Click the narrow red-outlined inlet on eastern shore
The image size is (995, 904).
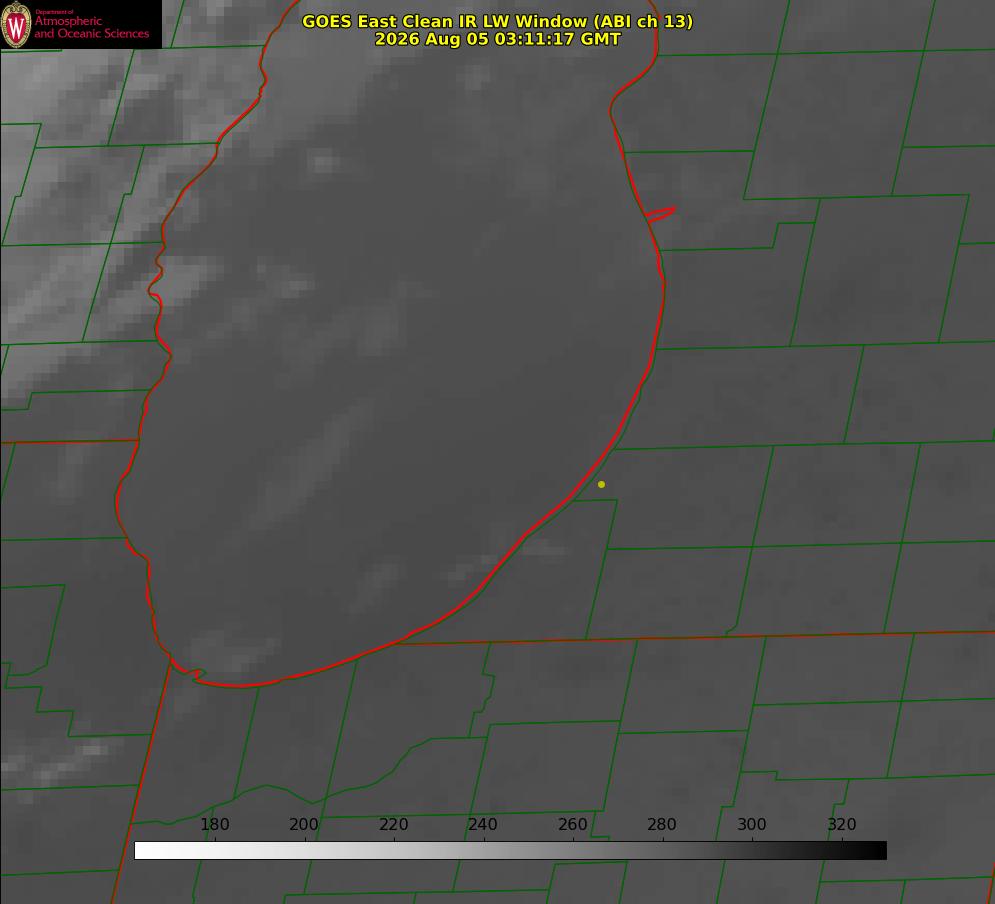pyautogui.click(x=661, y=214)
